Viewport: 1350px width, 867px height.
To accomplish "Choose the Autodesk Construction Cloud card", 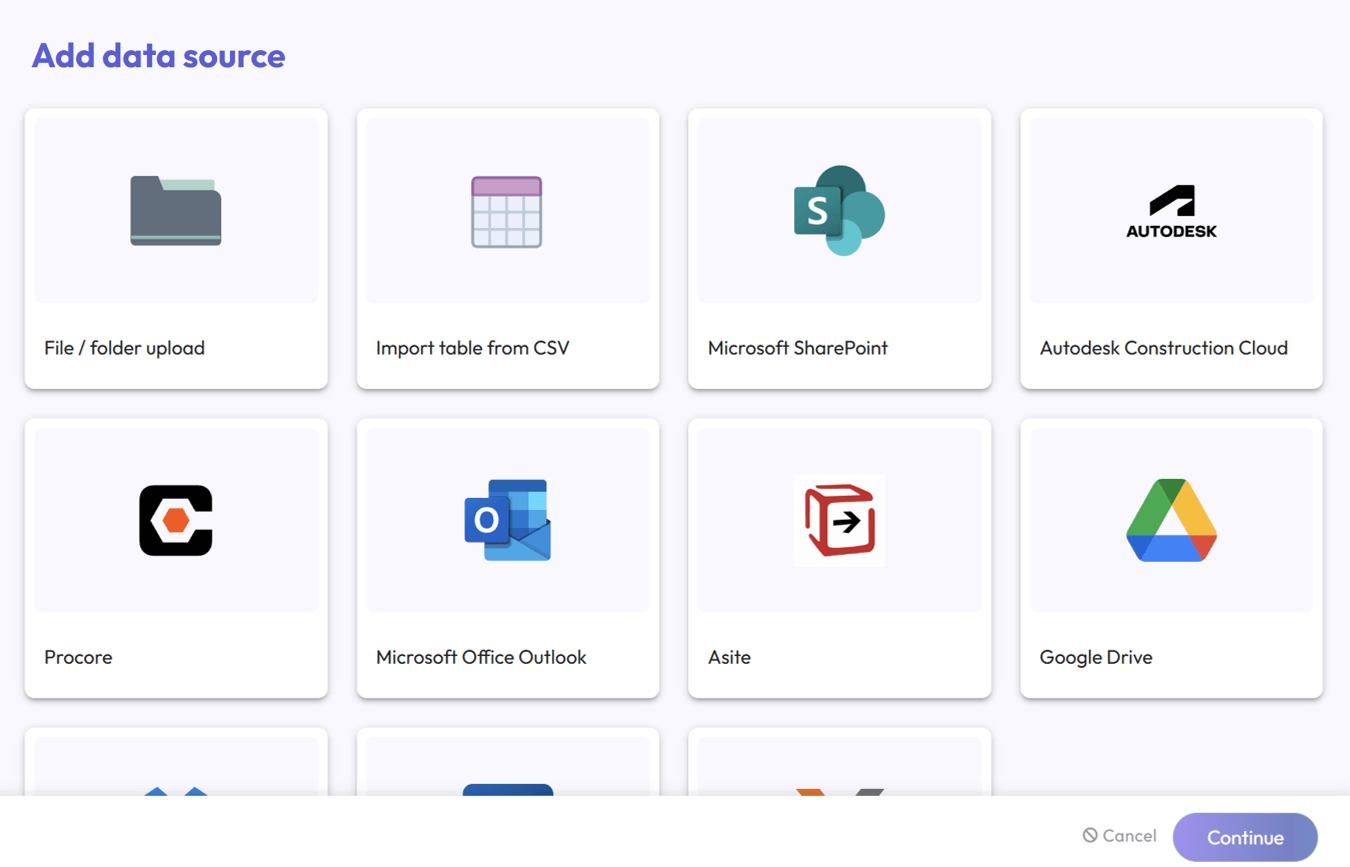I will 1170,247.
